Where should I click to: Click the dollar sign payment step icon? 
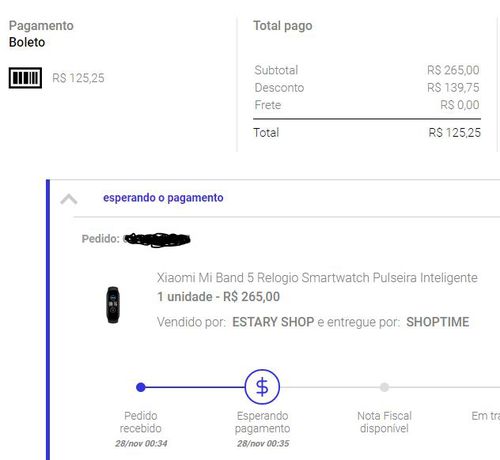tap(262, 387)
